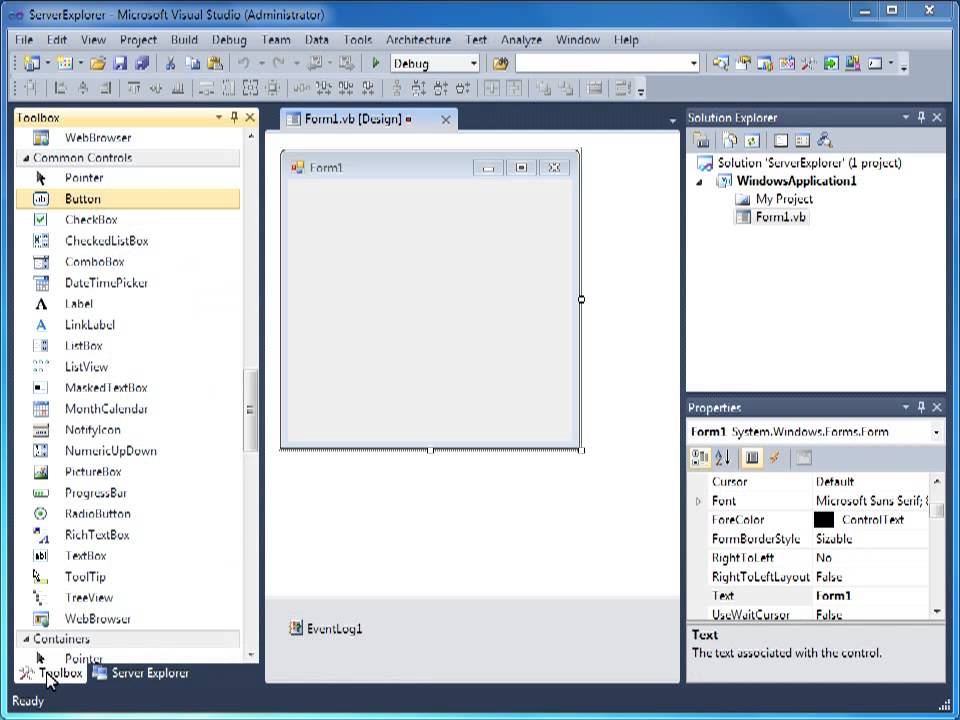Viewport: 960px width, 720px height.
Task: Open Solution Explorer from the toolbar icon
Action: pos(721,63)
